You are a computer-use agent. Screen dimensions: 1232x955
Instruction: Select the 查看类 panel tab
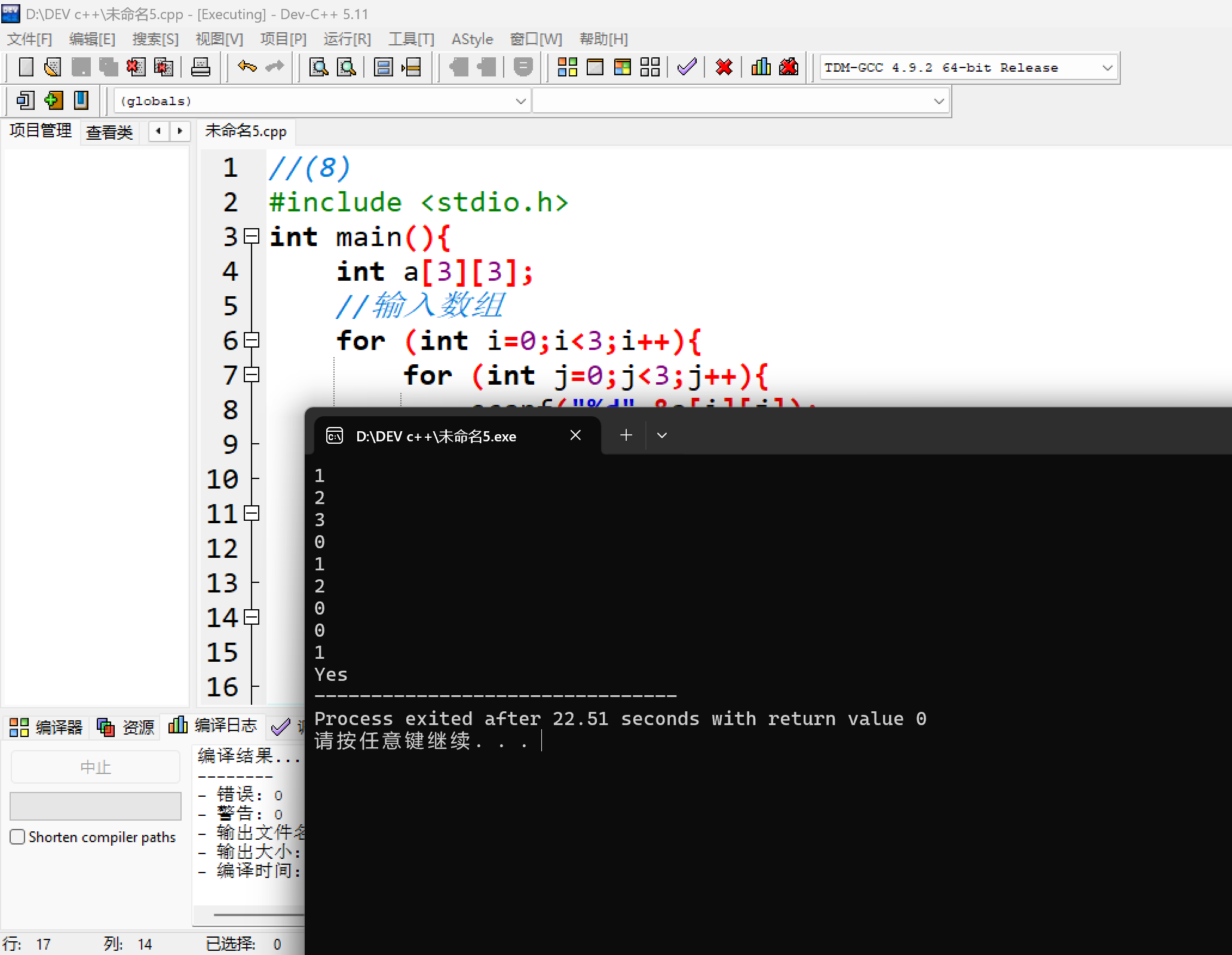109,132
